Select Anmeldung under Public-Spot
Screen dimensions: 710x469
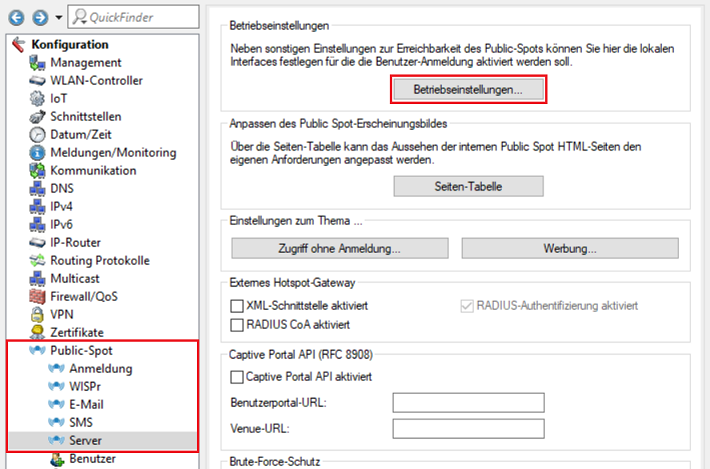tap(101, 368)
